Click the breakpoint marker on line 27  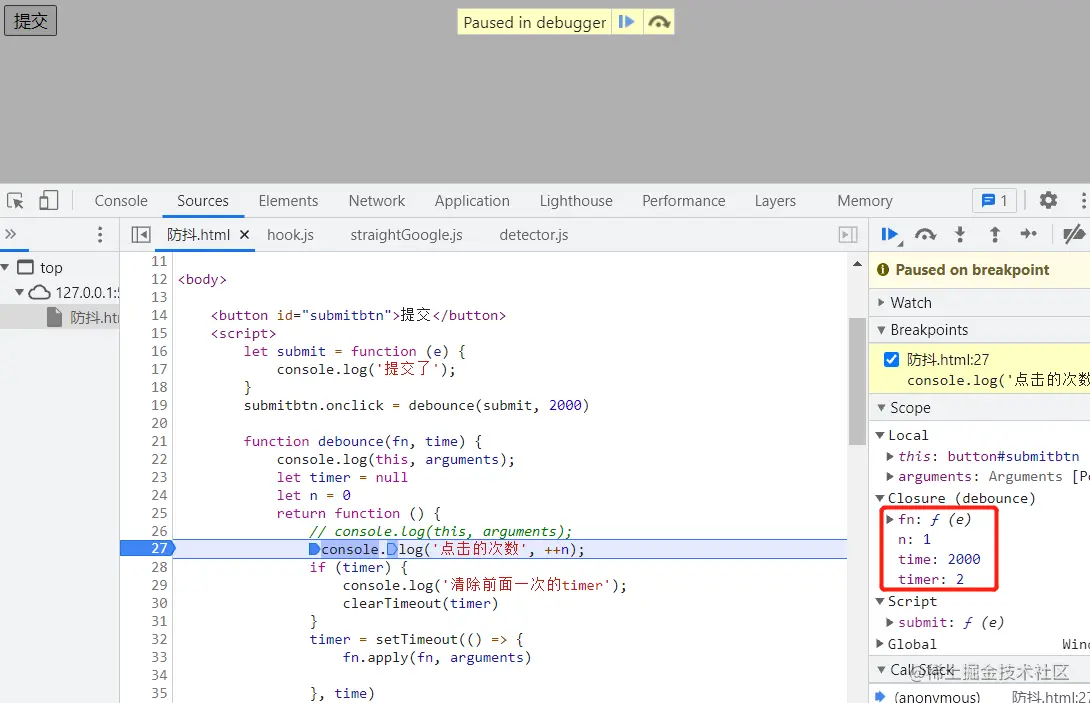point(147,549)
